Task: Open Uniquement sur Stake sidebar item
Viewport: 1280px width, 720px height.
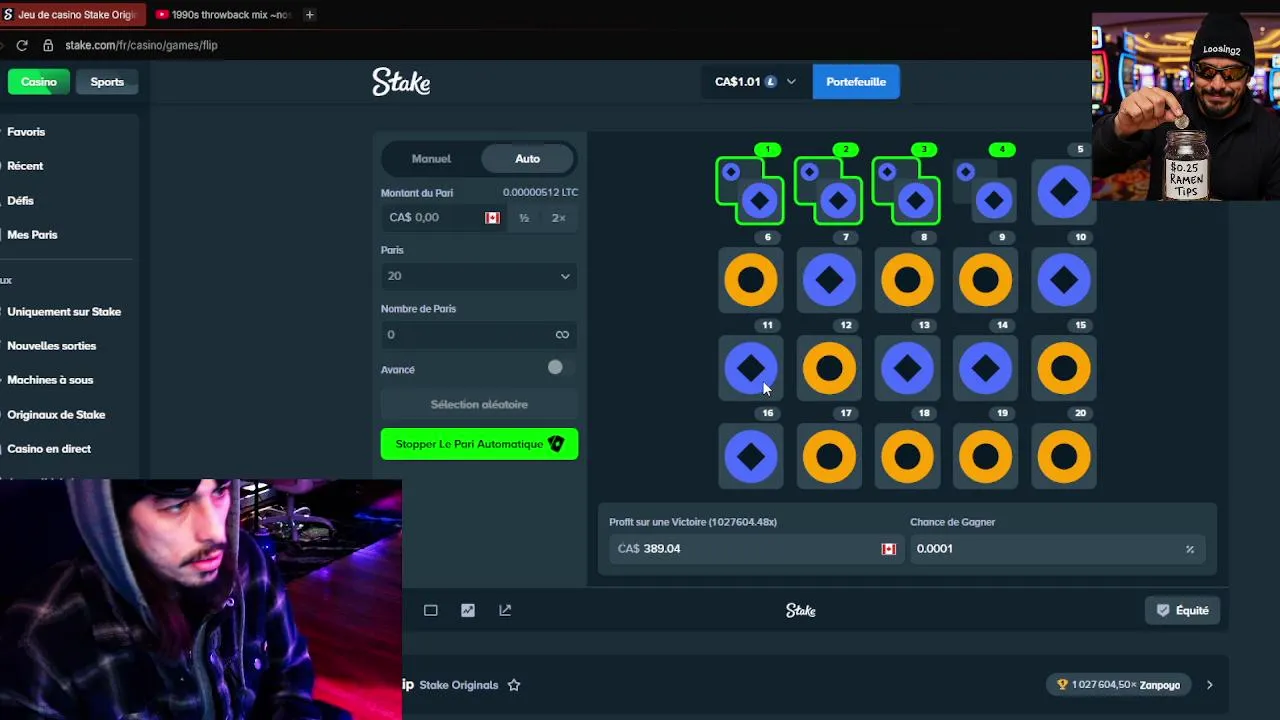Action: tap(66, 312)
